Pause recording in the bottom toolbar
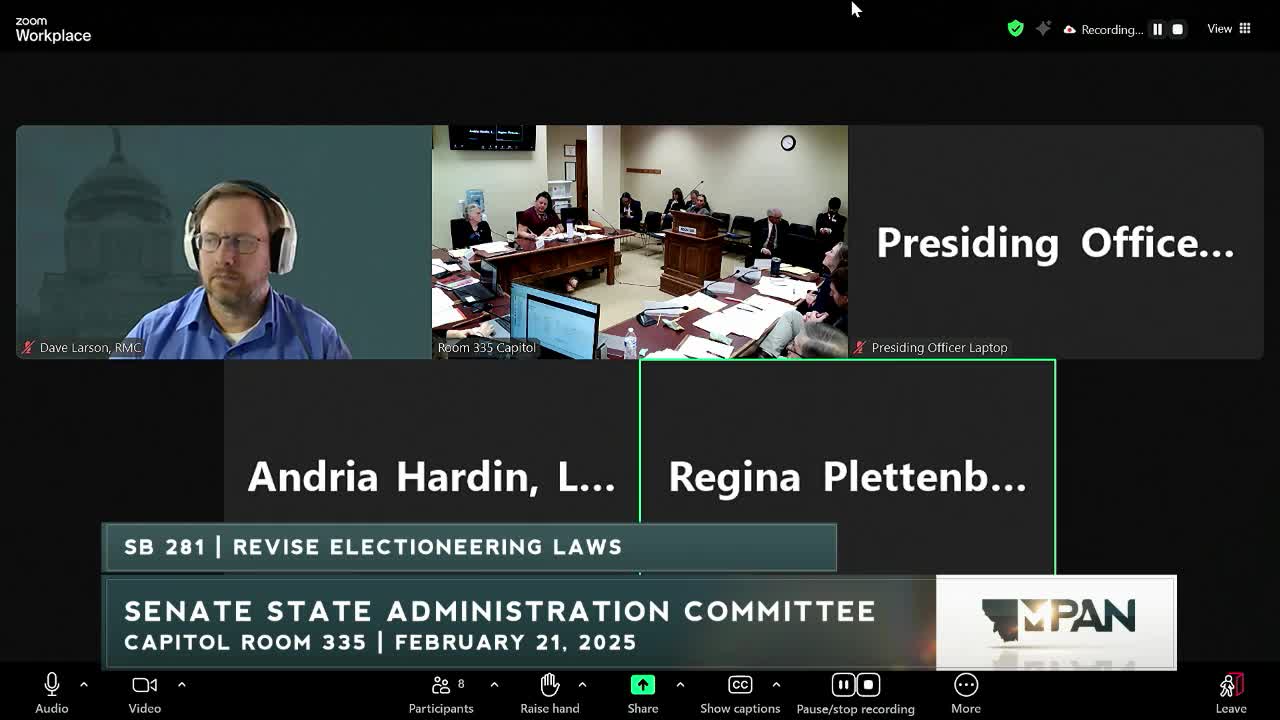 tap(844, 685)
